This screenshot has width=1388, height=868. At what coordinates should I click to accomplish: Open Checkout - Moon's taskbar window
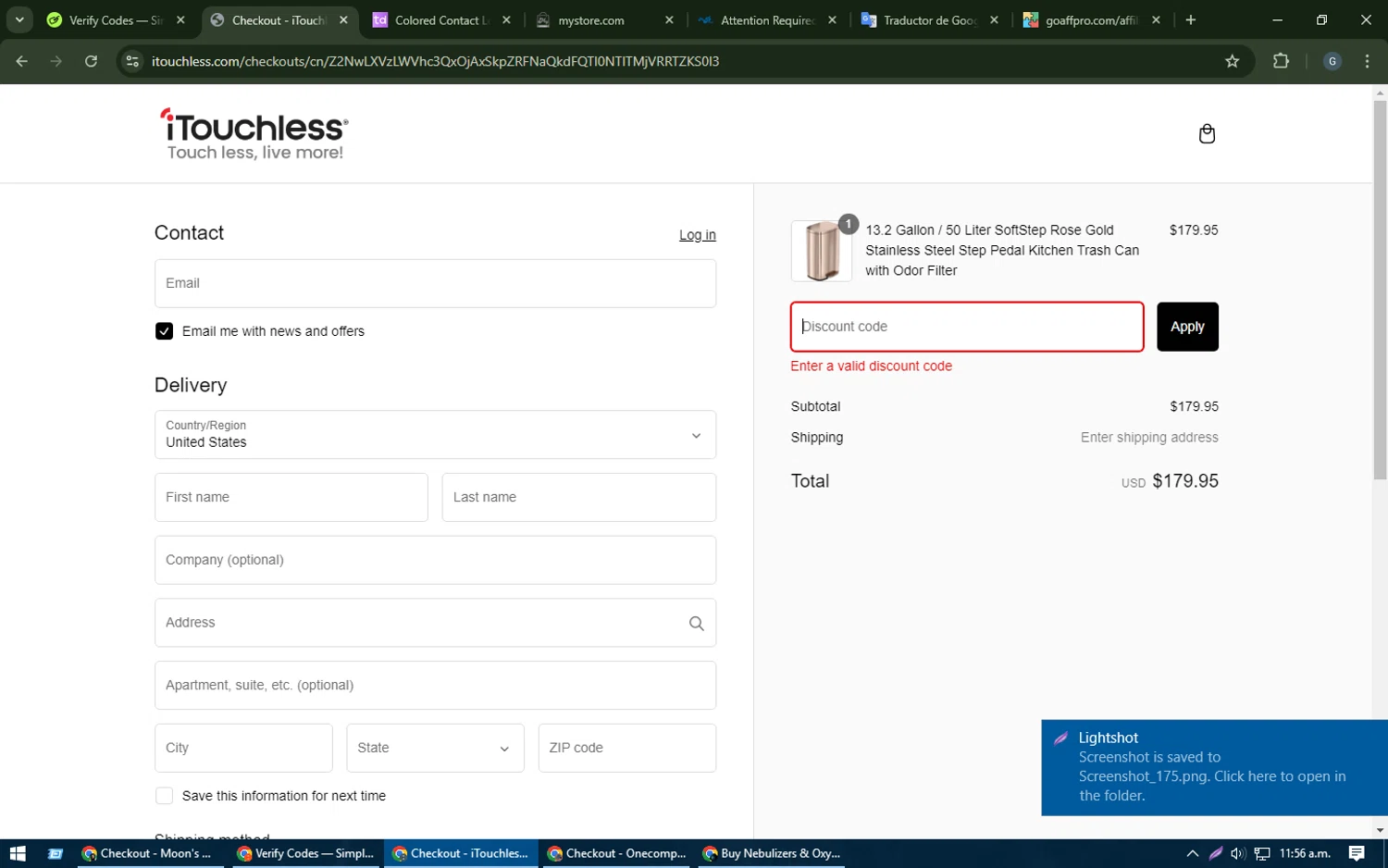148,853
